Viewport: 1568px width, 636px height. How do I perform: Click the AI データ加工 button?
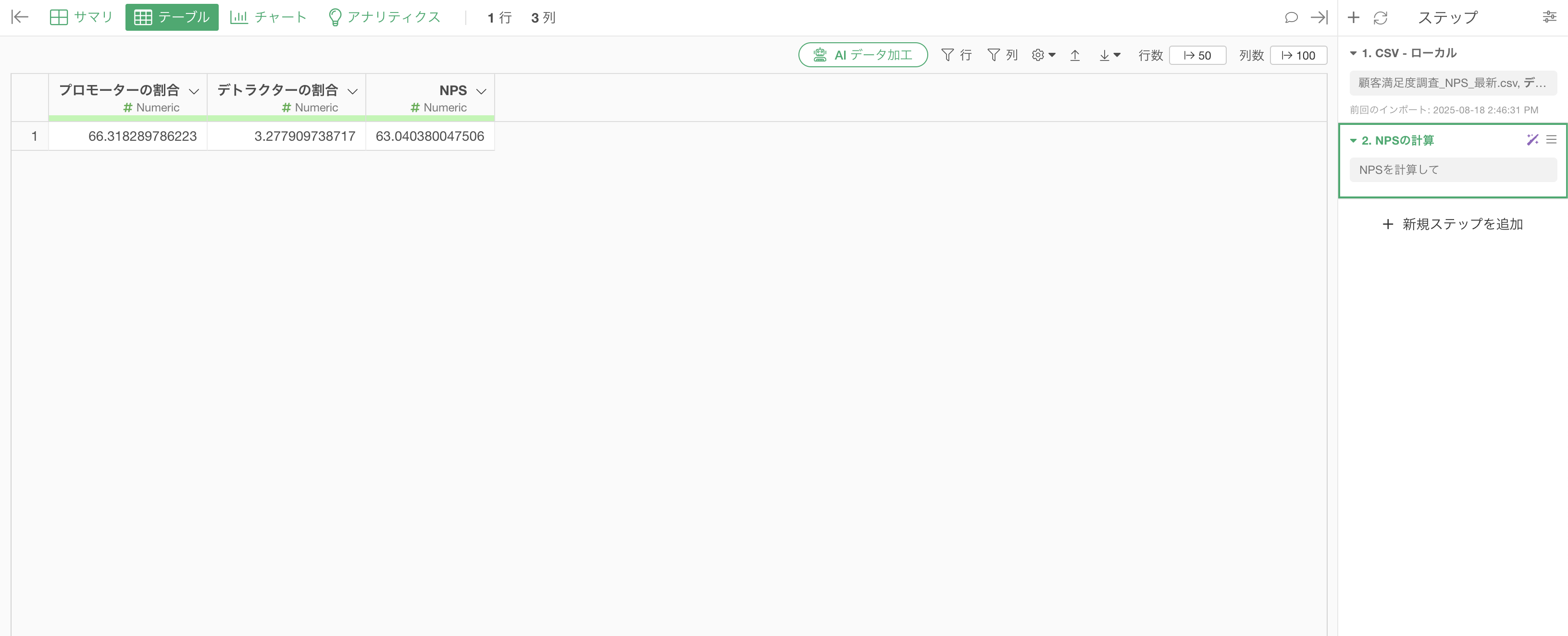[x=862, y=55]
